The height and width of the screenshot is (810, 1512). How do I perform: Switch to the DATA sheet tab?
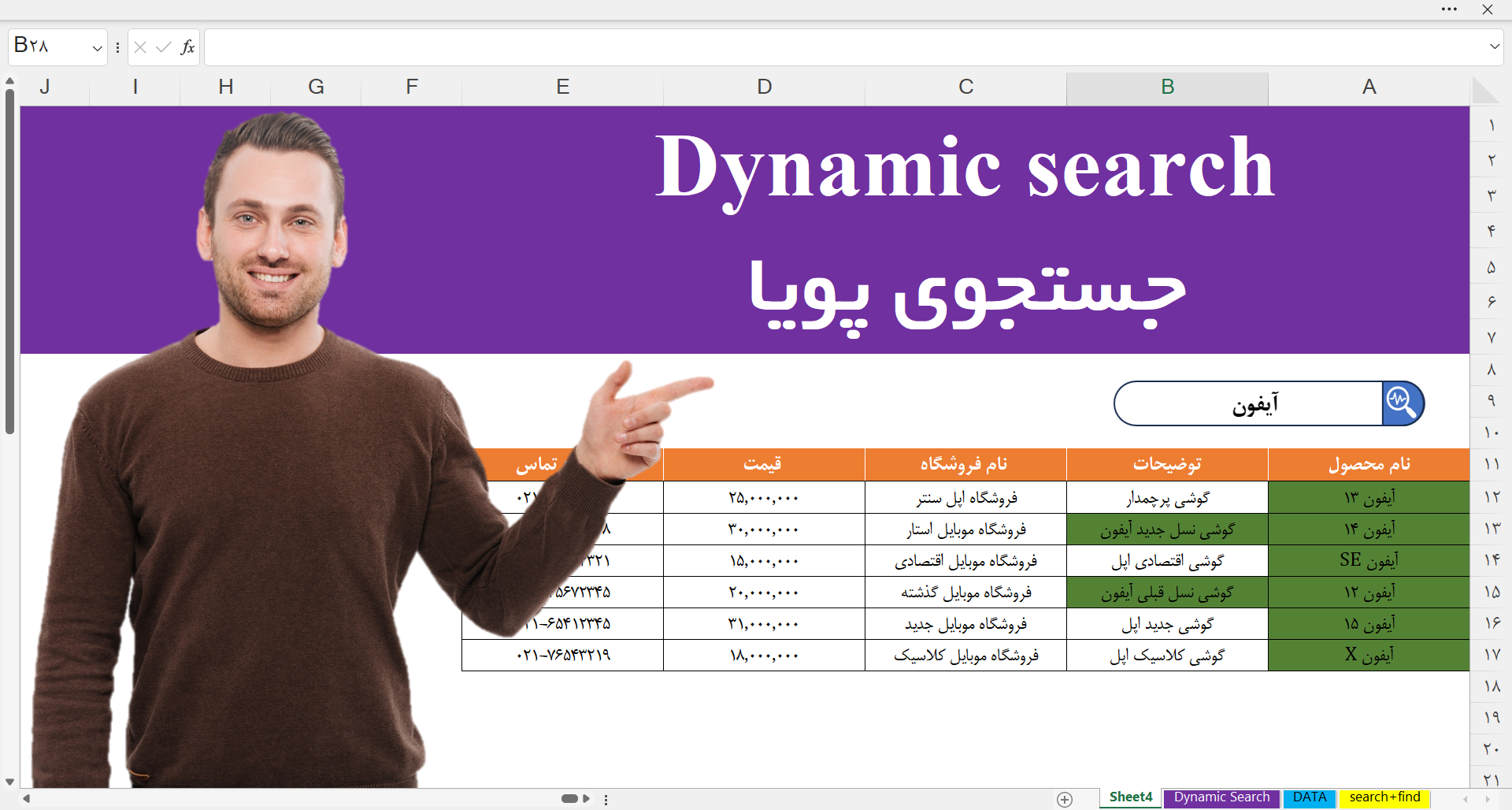pyautogui.click(x=1310, y=797)
